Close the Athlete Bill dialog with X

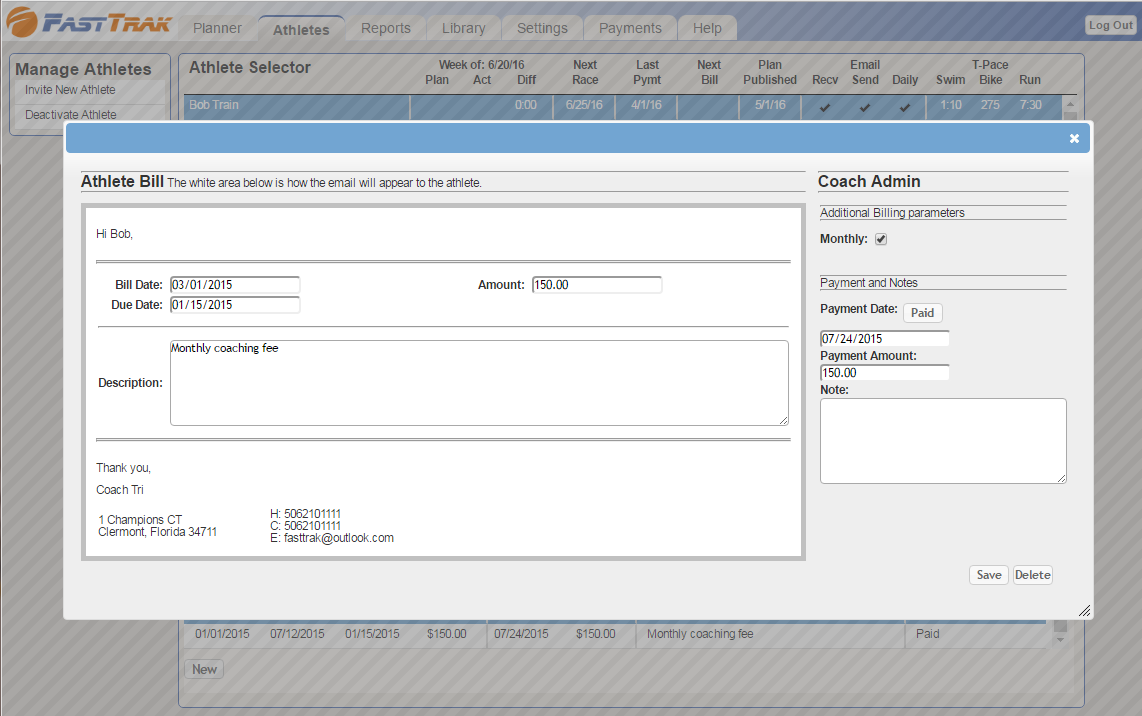[1074, 138]
